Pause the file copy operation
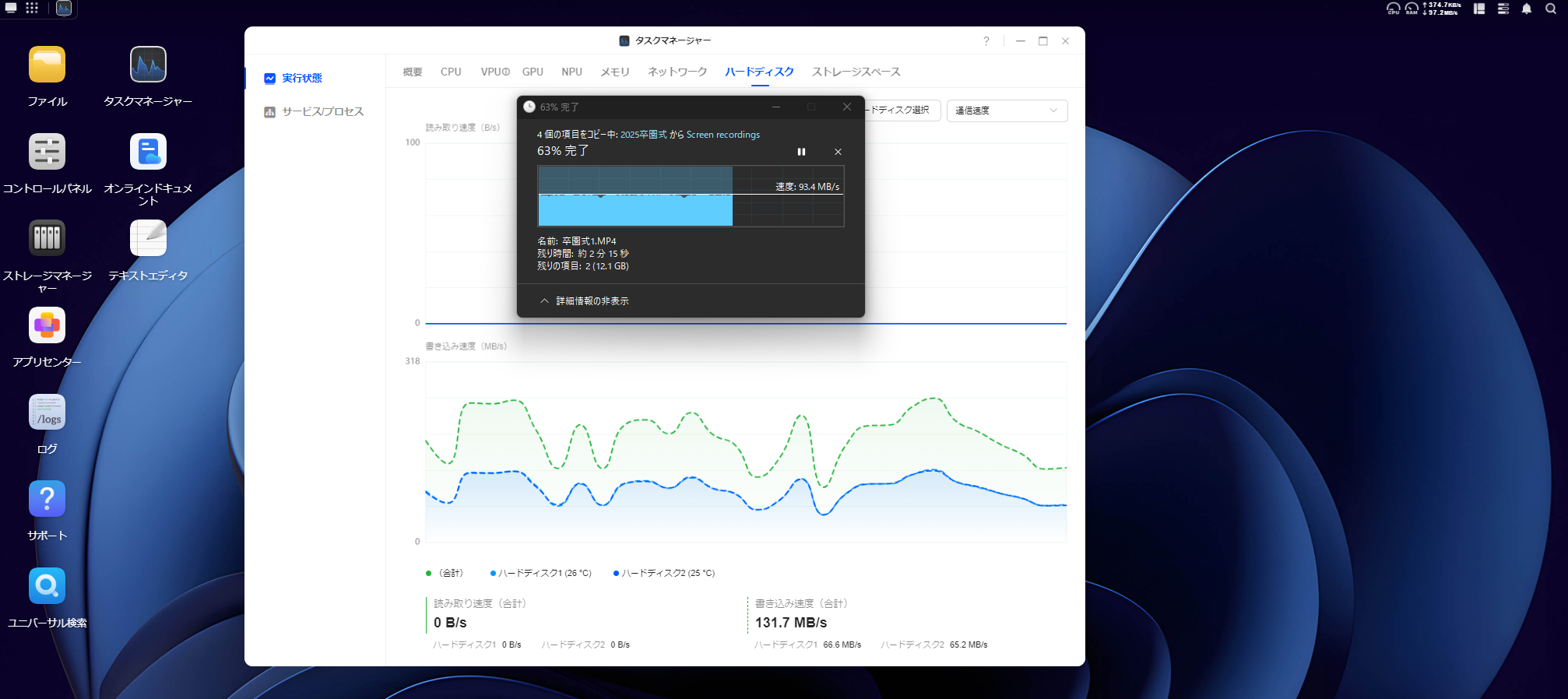This screenshot has width=1568, height=699. pyautogui.click(x=801, y=152)
